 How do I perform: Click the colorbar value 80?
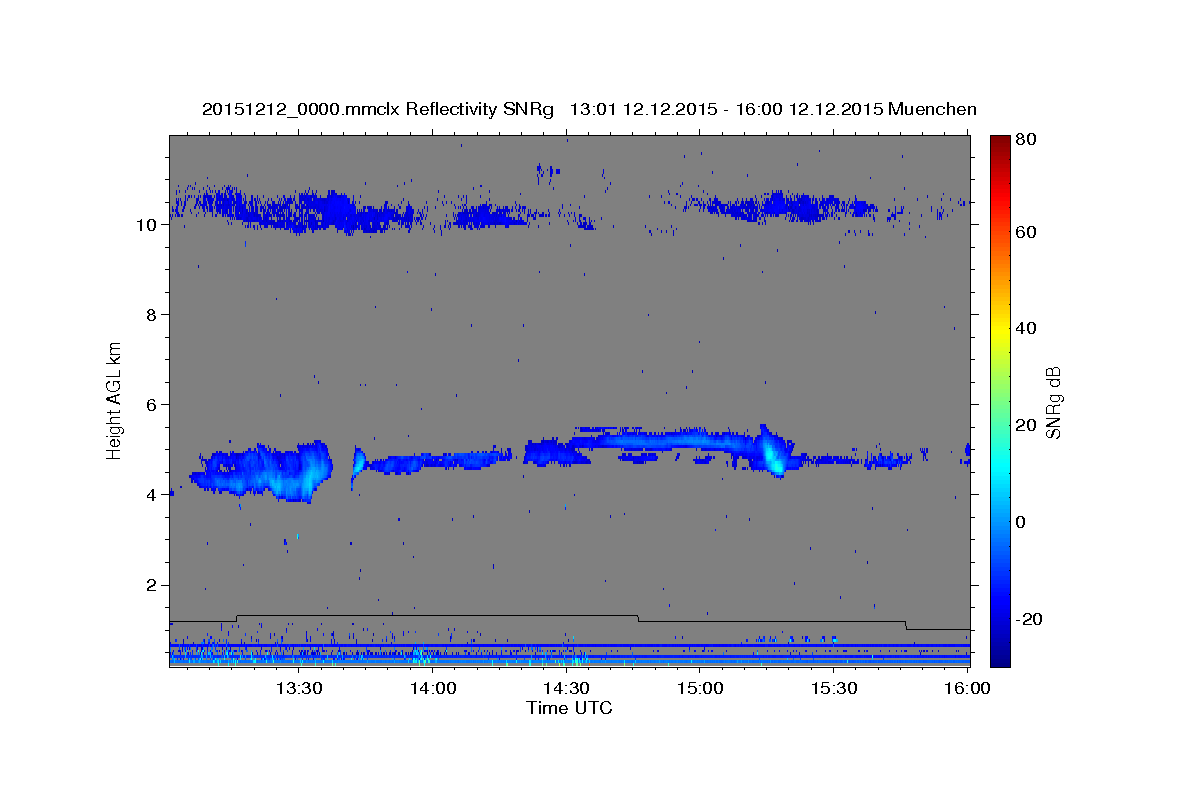point(1028,140)
